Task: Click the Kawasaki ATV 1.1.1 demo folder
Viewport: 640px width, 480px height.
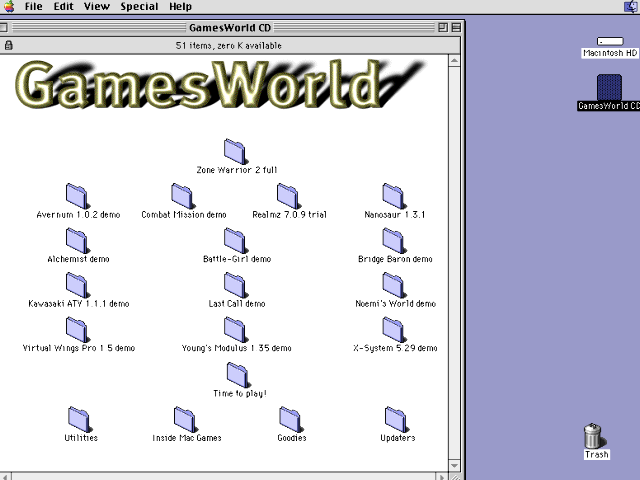Action: pyautogui.click(x=77, y=285)
